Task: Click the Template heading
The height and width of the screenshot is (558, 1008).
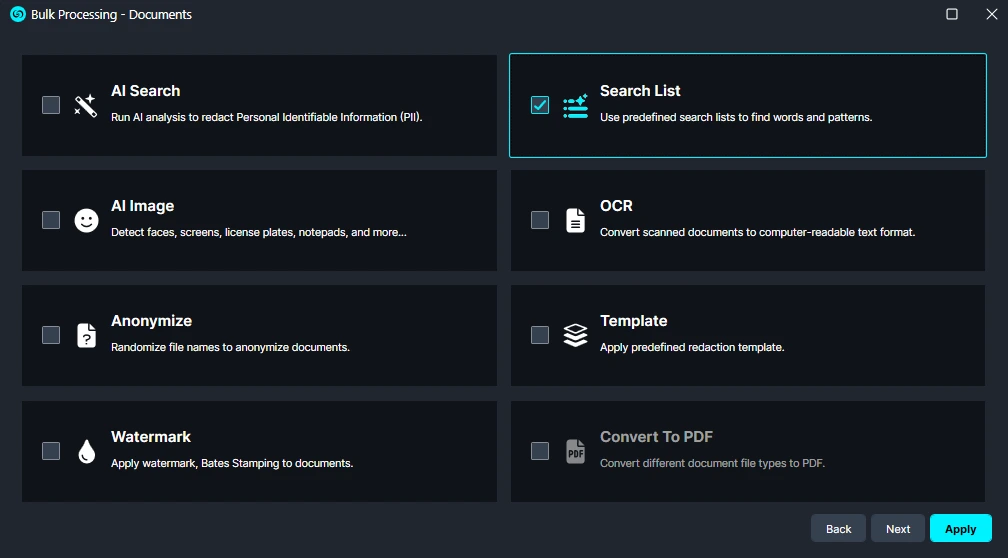Action: tap(633, 321)
